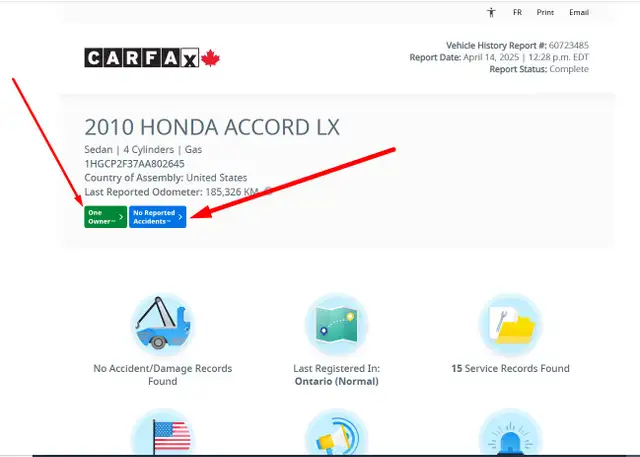This screenshot has height=457, width=640.
Task: Click the odometer info icon
Action: click(268, 191)
